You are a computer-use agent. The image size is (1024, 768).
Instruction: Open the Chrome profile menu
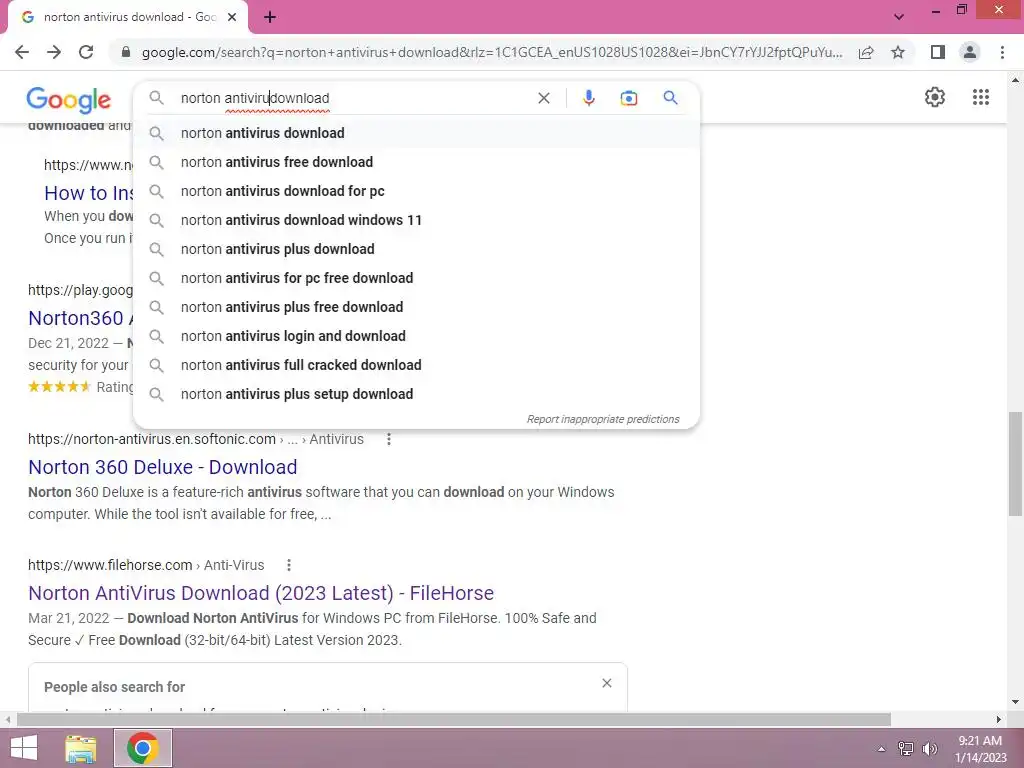click(970, 52)
